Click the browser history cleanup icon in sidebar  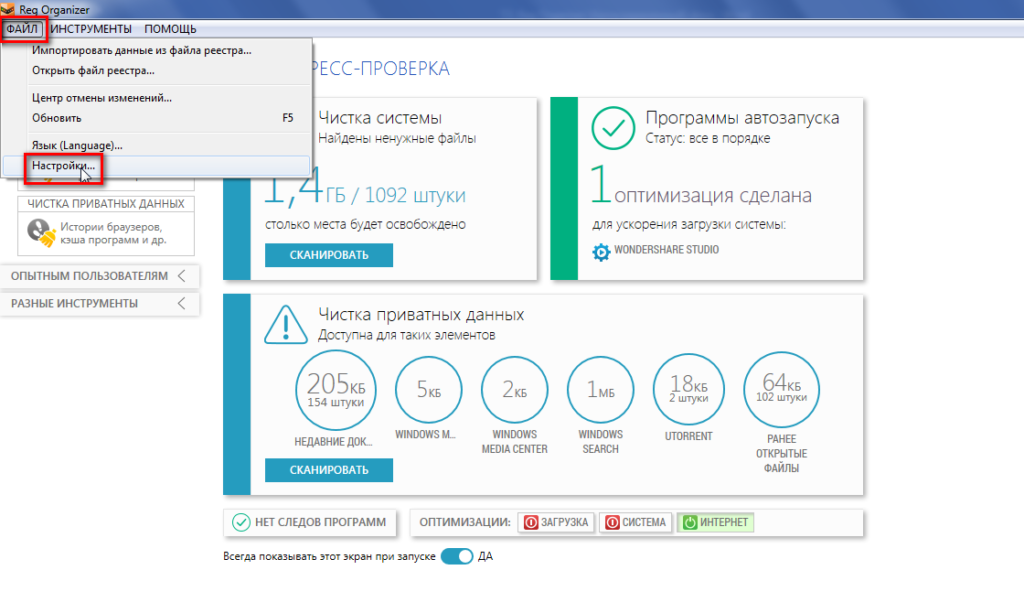41,232
